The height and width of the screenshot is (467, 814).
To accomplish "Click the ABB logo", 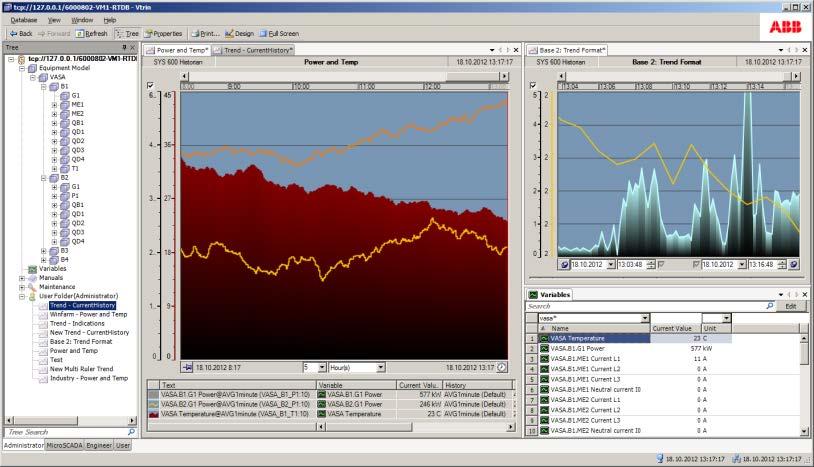I will coord(785,26).
